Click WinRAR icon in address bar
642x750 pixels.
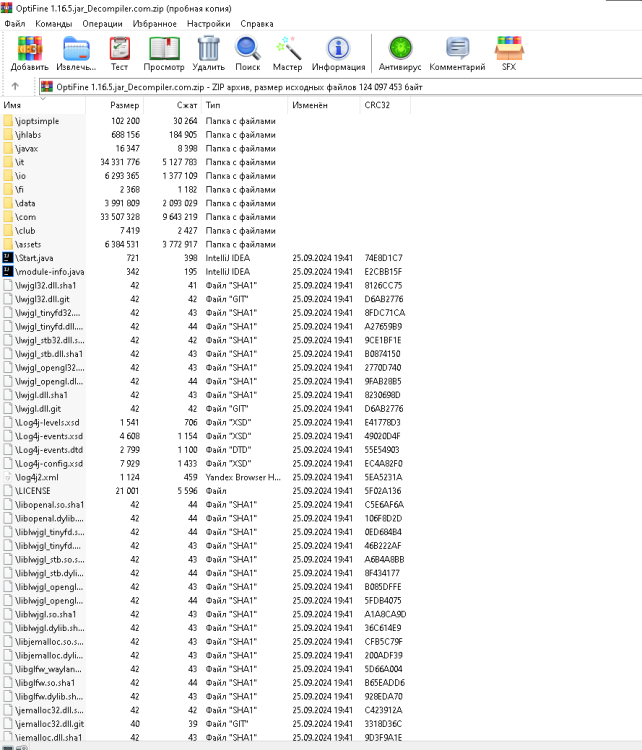tap(47, 87)
